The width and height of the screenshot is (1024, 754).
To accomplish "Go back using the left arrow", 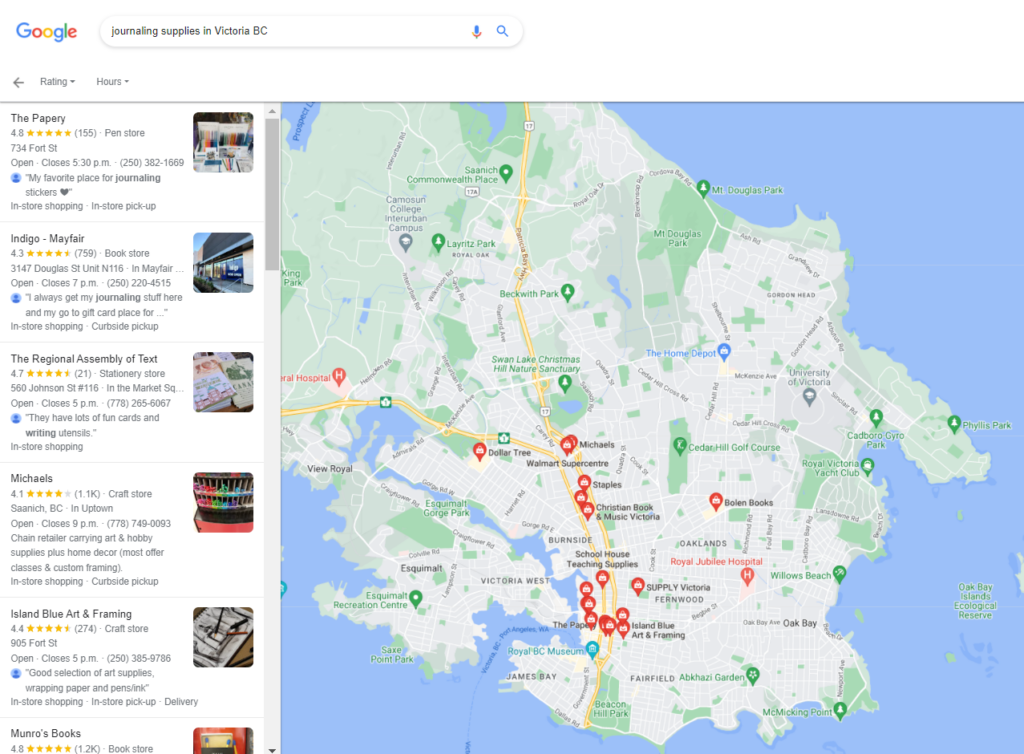I will point(18,82).
